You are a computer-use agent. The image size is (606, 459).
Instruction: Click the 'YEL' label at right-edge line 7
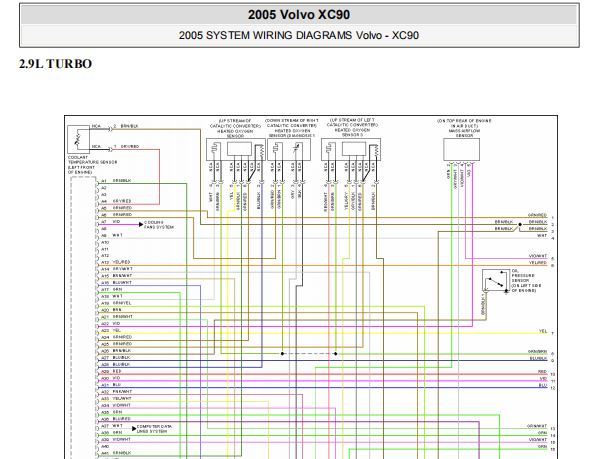tap(543, 332)
